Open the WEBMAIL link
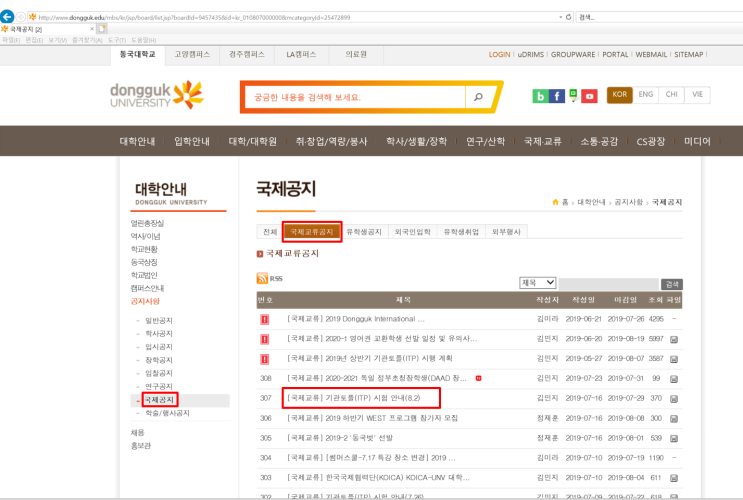 click(x=651, y=55)
